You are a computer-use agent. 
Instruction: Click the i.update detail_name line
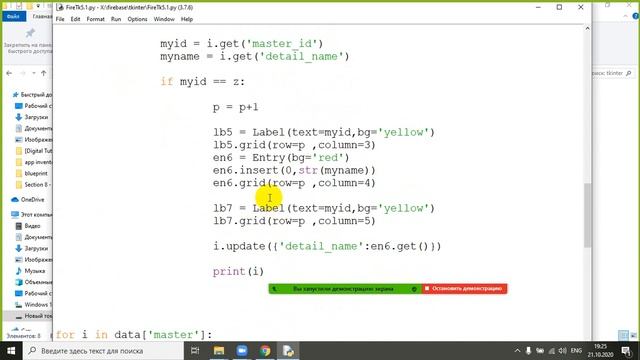(327, 247)
